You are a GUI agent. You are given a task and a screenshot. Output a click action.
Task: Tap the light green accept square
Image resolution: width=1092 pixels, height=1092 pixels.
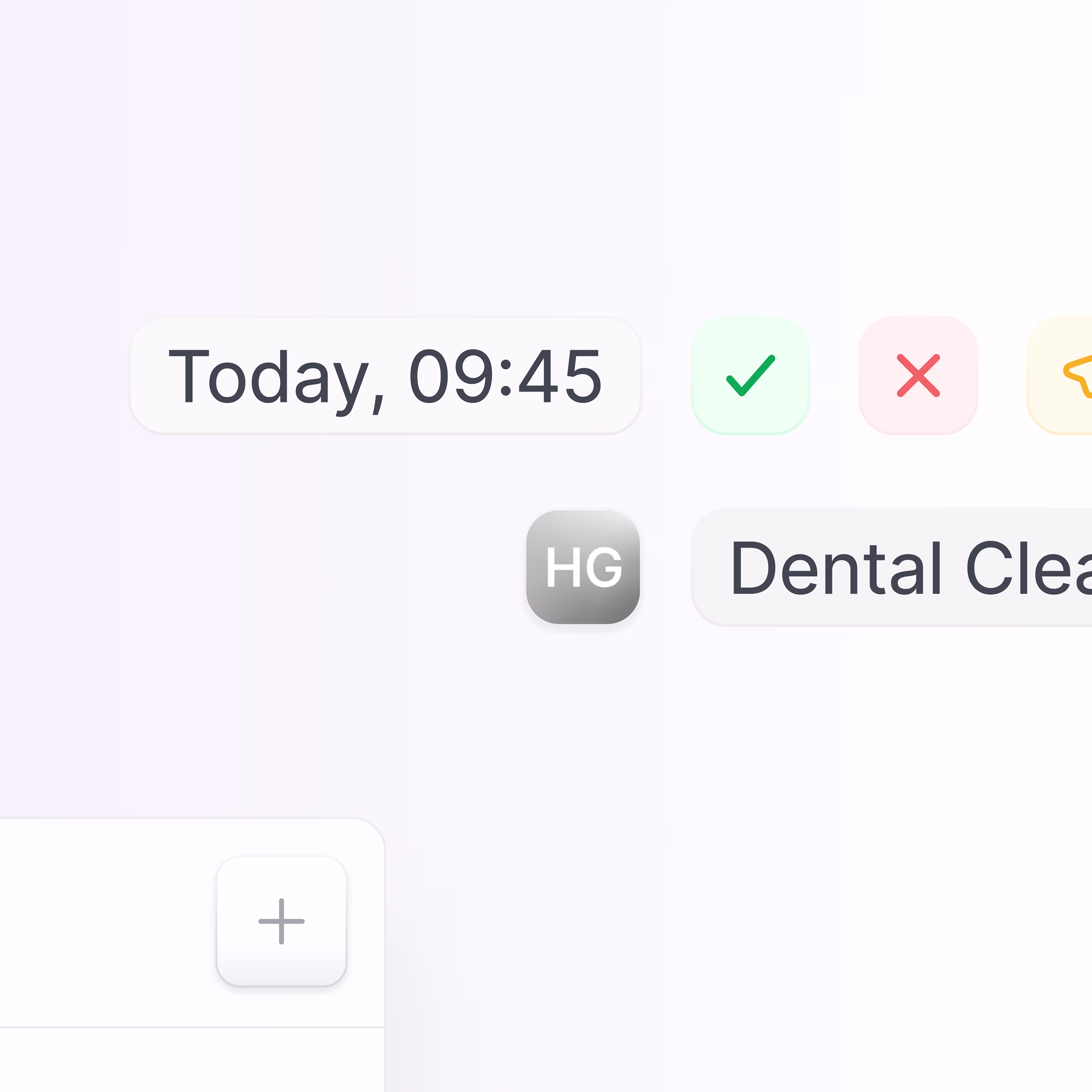coord(751,375)
